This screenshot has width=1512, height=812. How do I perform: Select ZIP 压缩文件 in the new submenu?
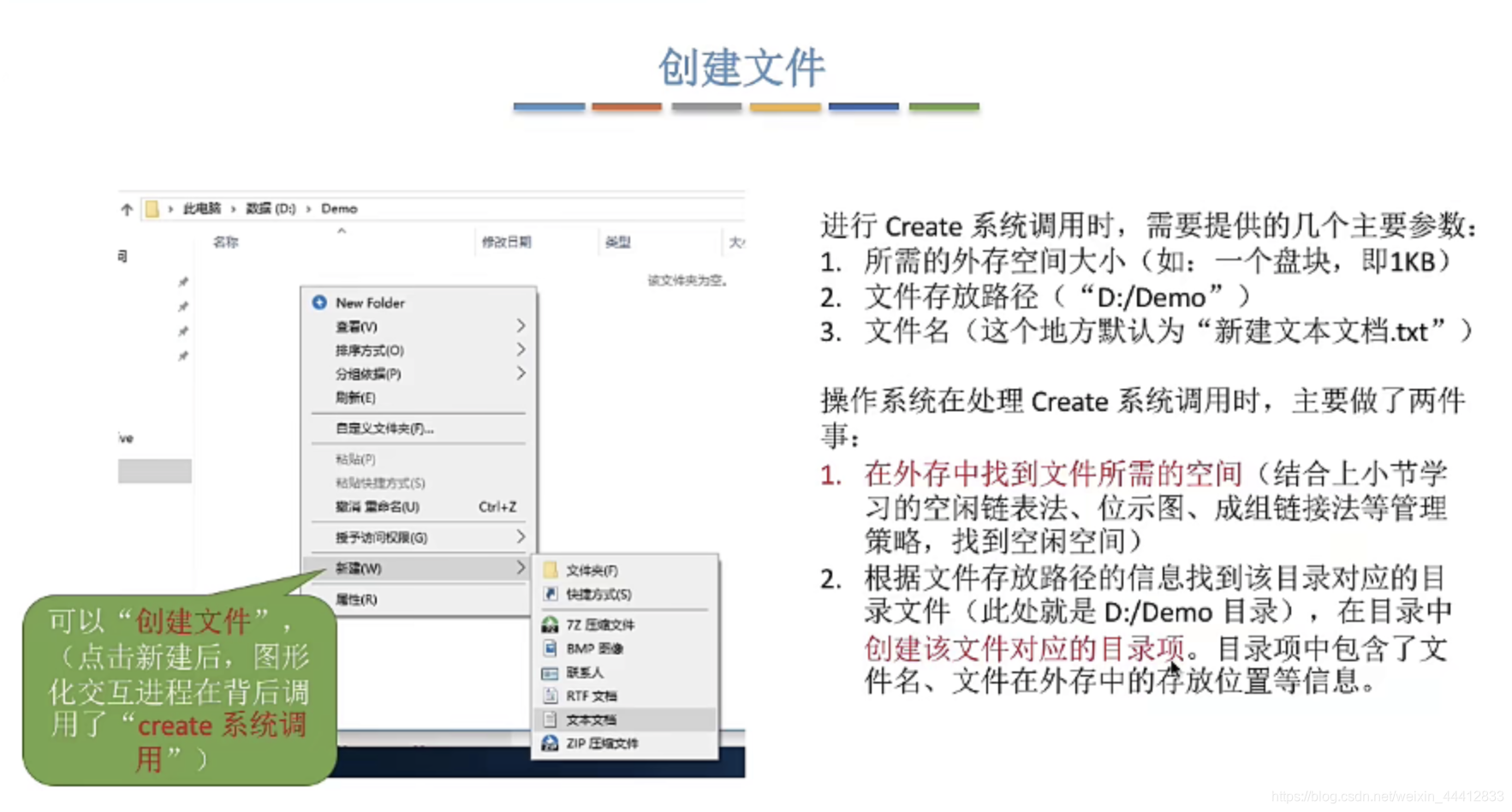click(626, 743)
